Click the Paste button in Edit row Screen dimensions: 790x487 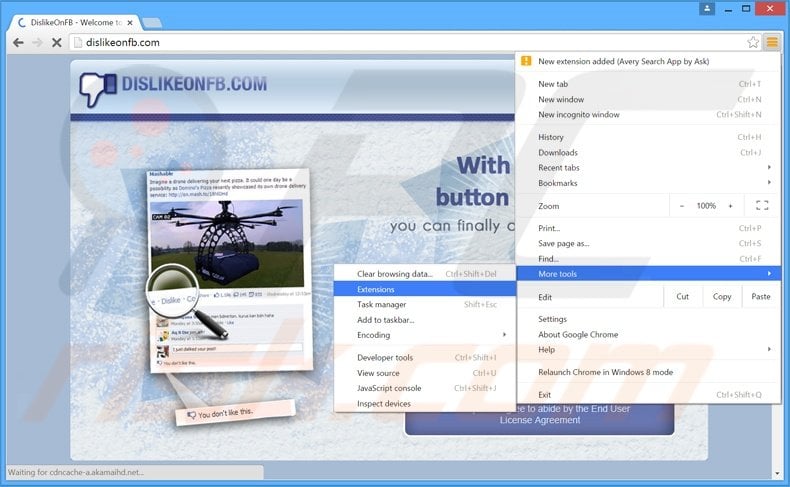point(761,296)
